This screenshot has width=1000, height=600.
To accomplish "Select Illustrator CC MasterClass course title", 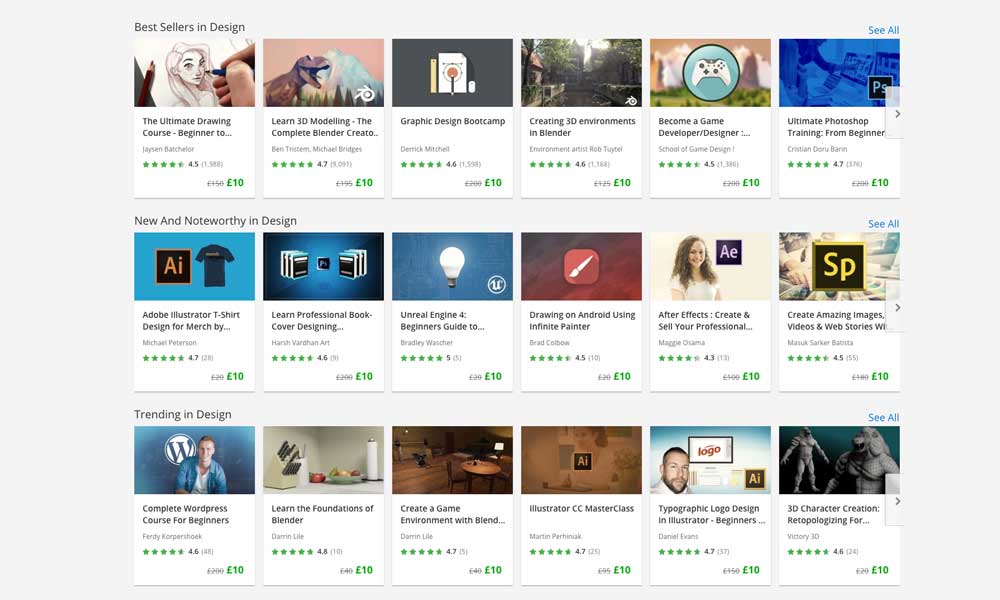I will (x=581, y=508).
